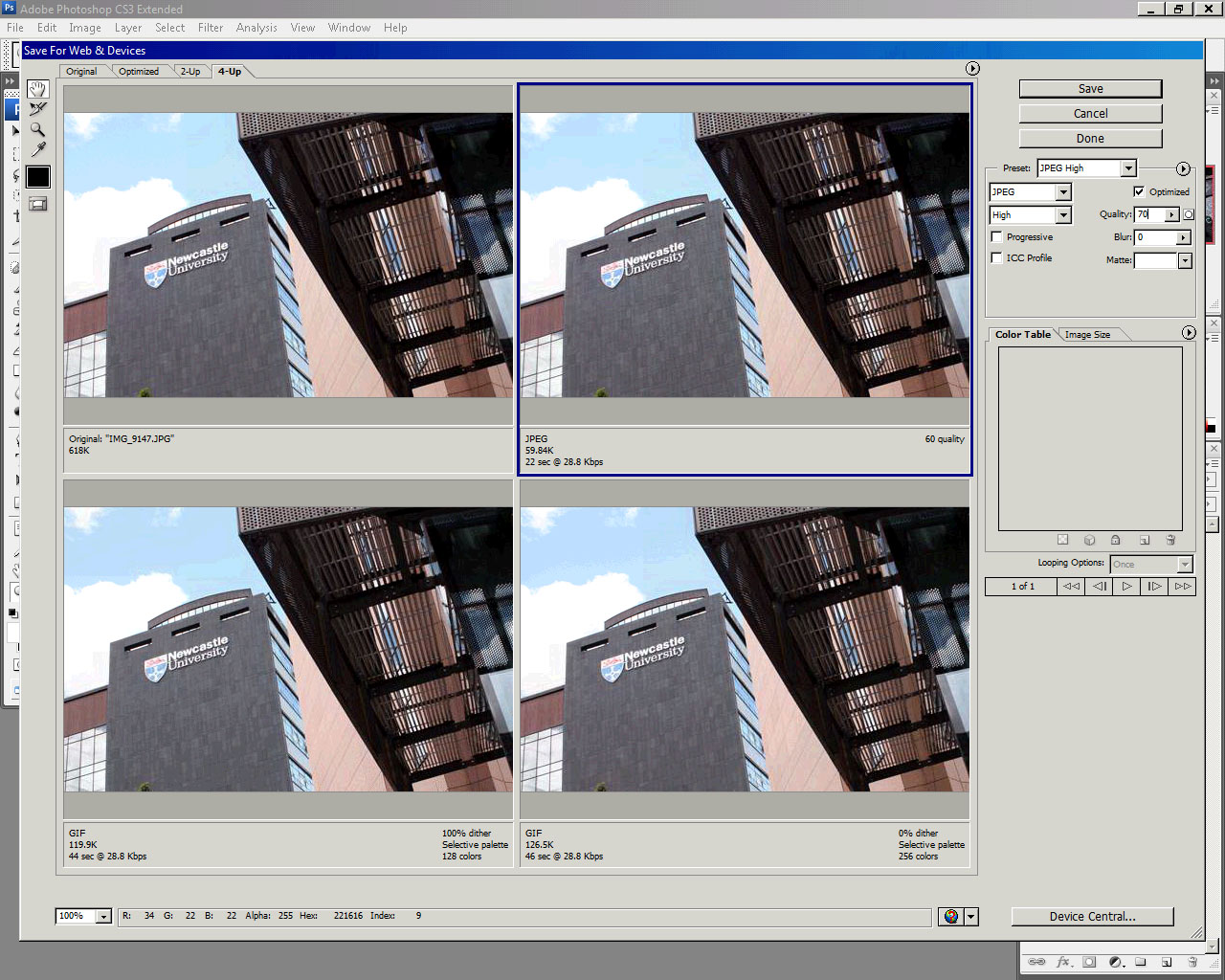Open Device Central

point(1092,916)
